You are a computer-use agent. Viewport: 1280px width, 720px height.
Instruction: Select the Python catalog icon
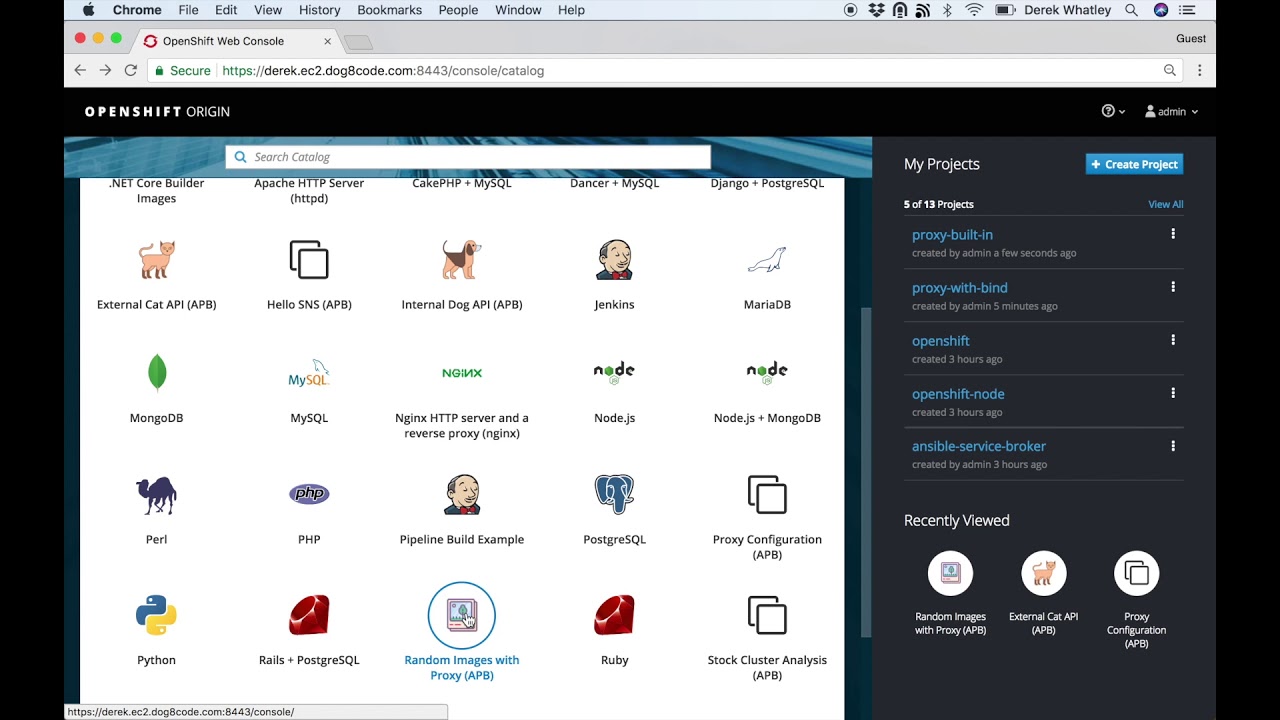pos(156,615)
